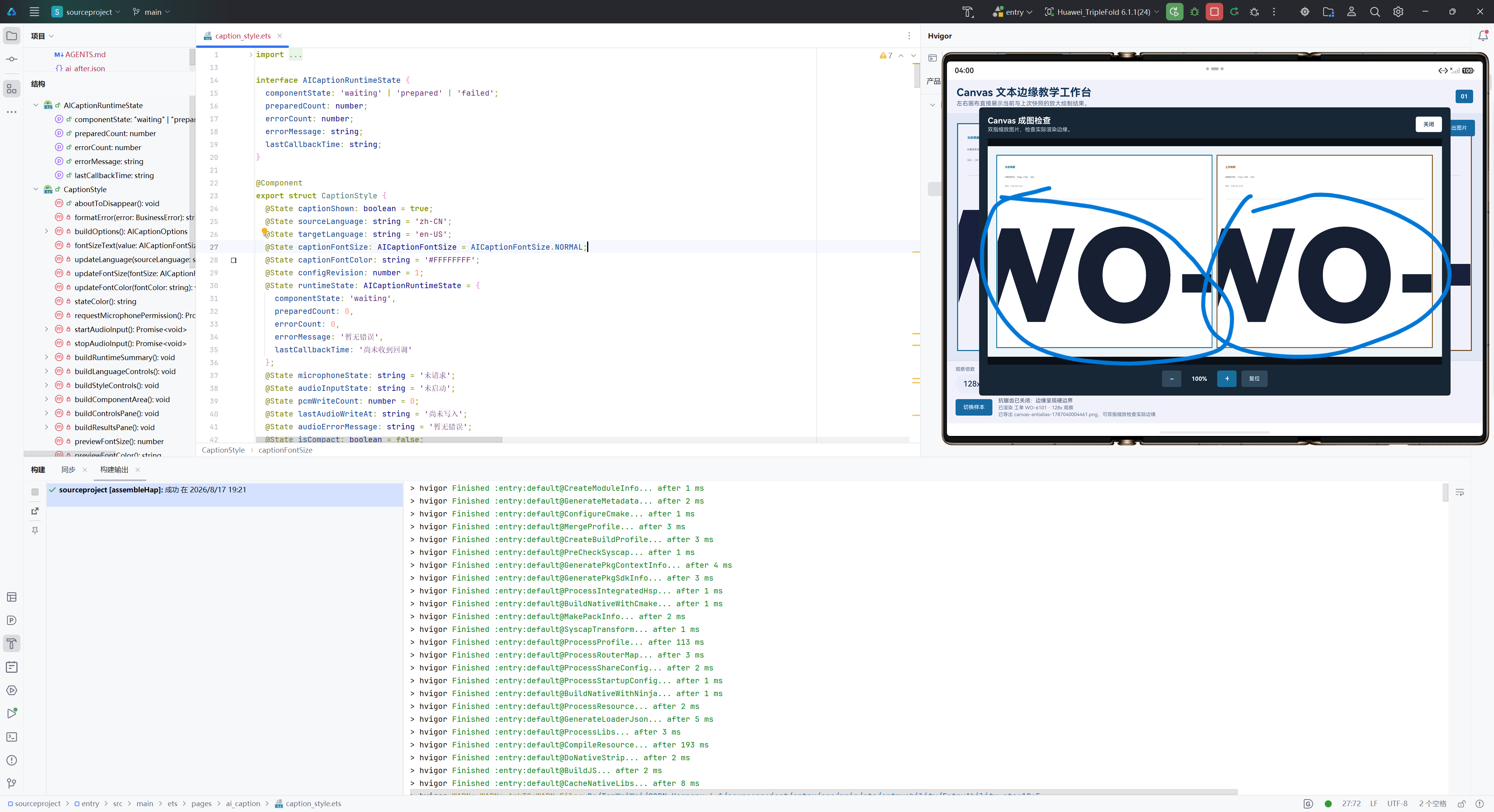The image size is (1494, 812).
Task: Expand startAudioInput() node in structure
Action: (x=47, y=329)
